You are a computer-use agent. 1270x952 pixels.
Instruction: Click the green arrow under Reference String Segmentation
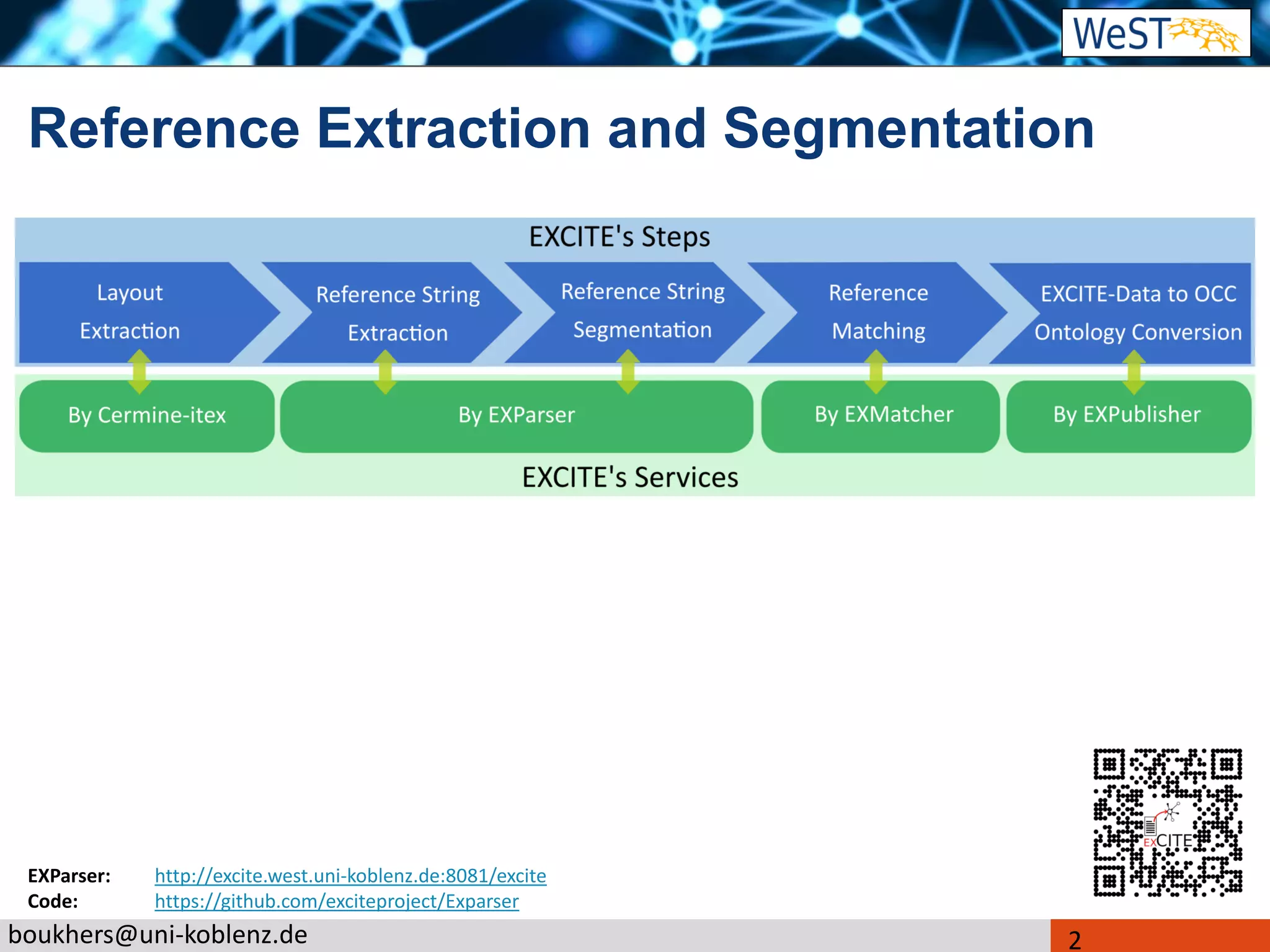[x=628, y=372]
